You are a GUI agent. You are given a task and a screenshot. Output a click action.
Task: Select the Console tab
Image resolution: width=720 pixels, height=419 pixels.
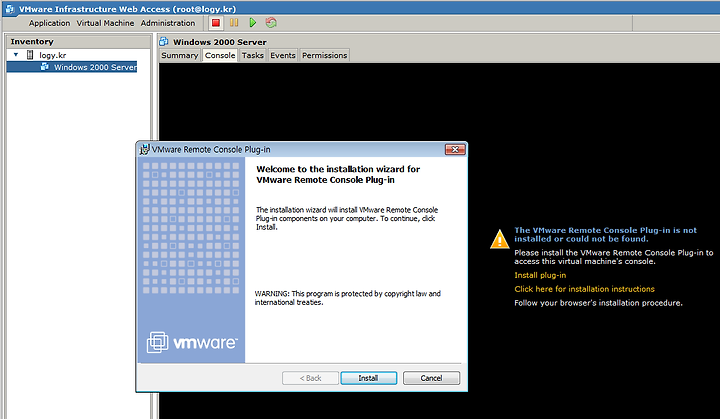point(220,55)
